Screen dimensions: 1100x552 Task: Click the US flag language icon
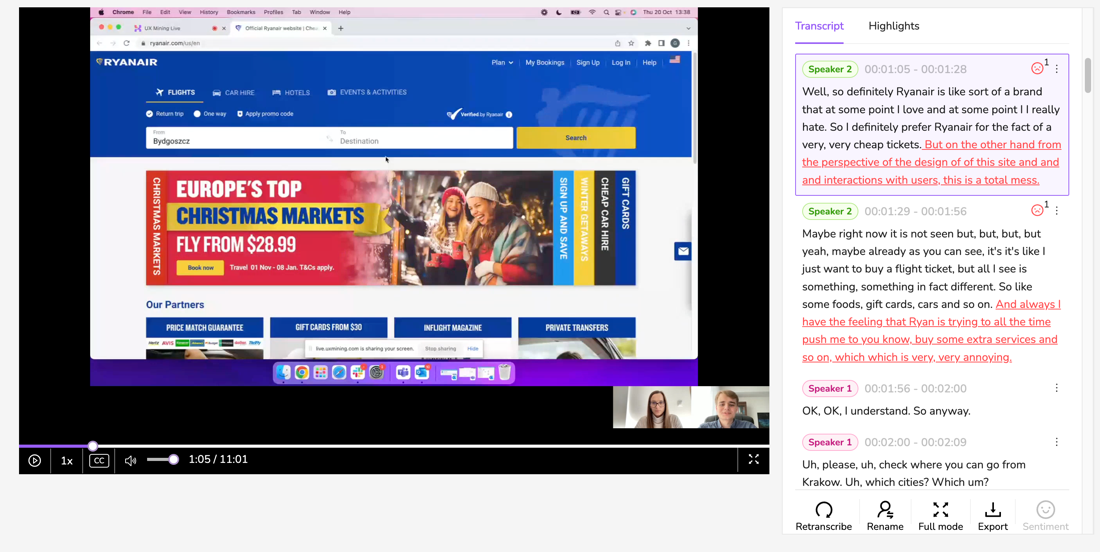coord(675,60)
